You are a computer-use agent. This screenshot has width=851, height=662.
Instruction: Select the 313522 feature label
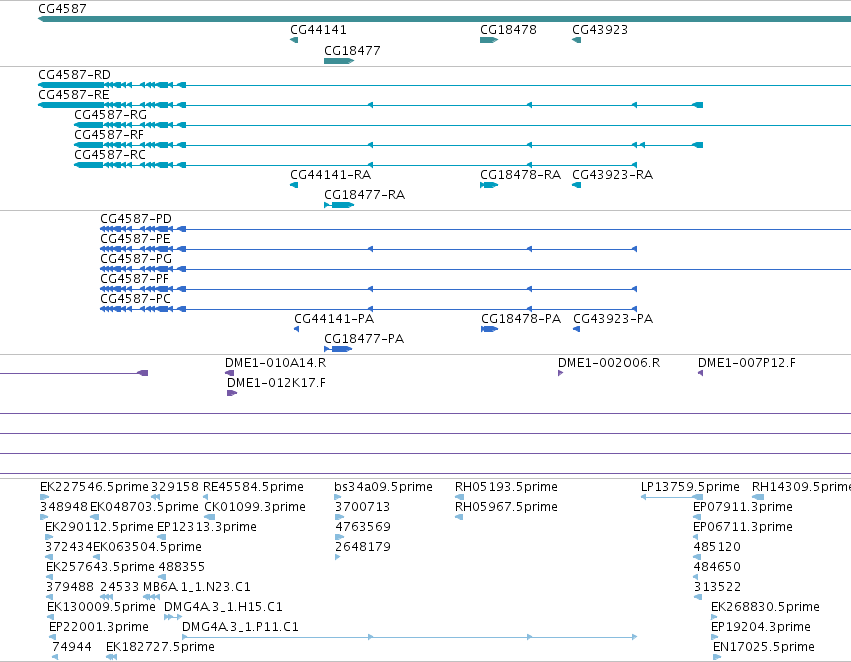click(x=717, y=587)
